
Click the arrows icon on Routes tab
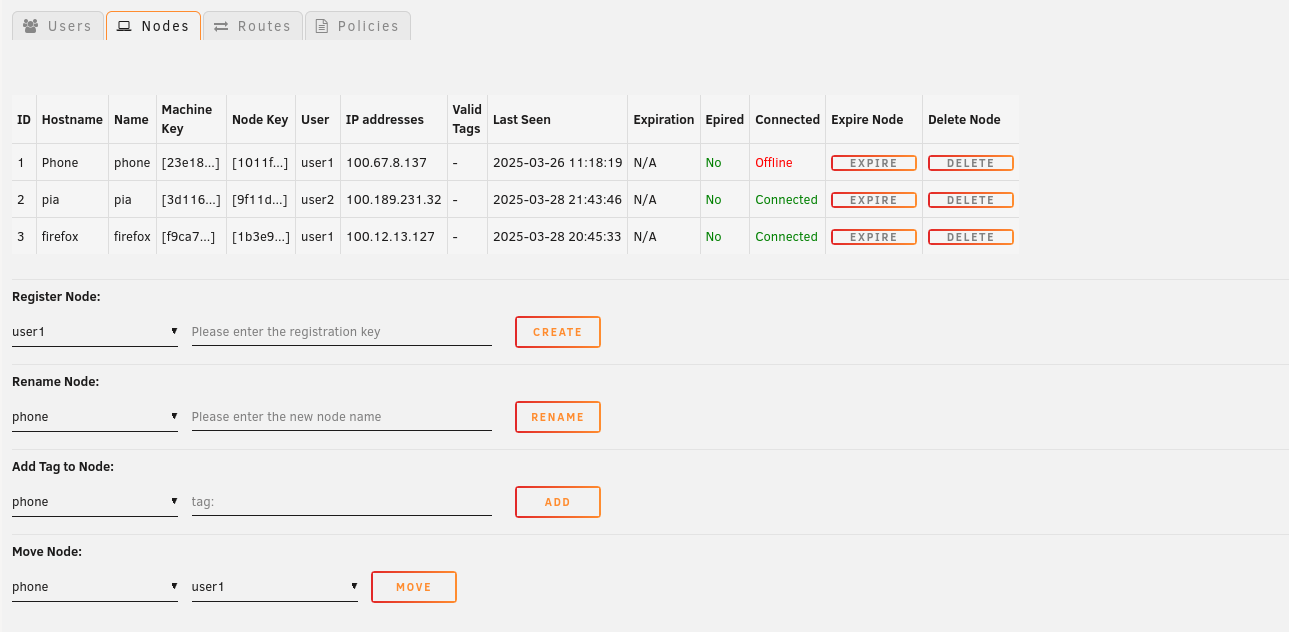coord(221,26)
